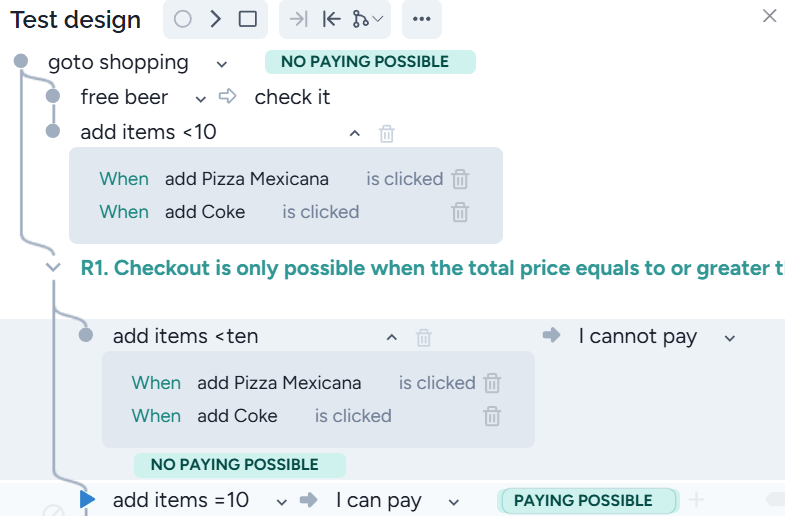Open the 'I cannot pay' dropdown
Viewport: 785px width, 516px height.
730,338
